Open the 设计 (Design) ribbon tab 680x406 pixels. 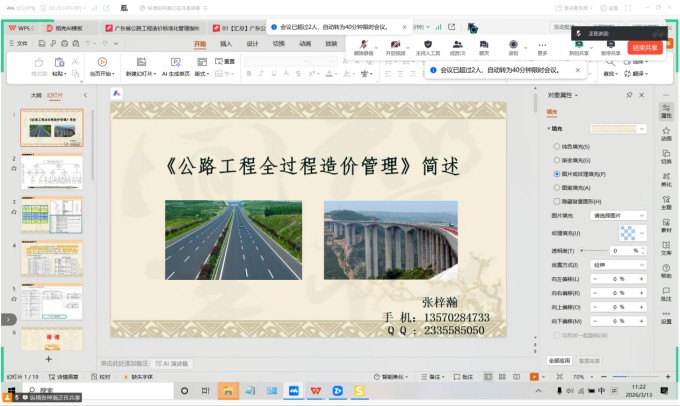pyautogui.click(x=252, y=44)
